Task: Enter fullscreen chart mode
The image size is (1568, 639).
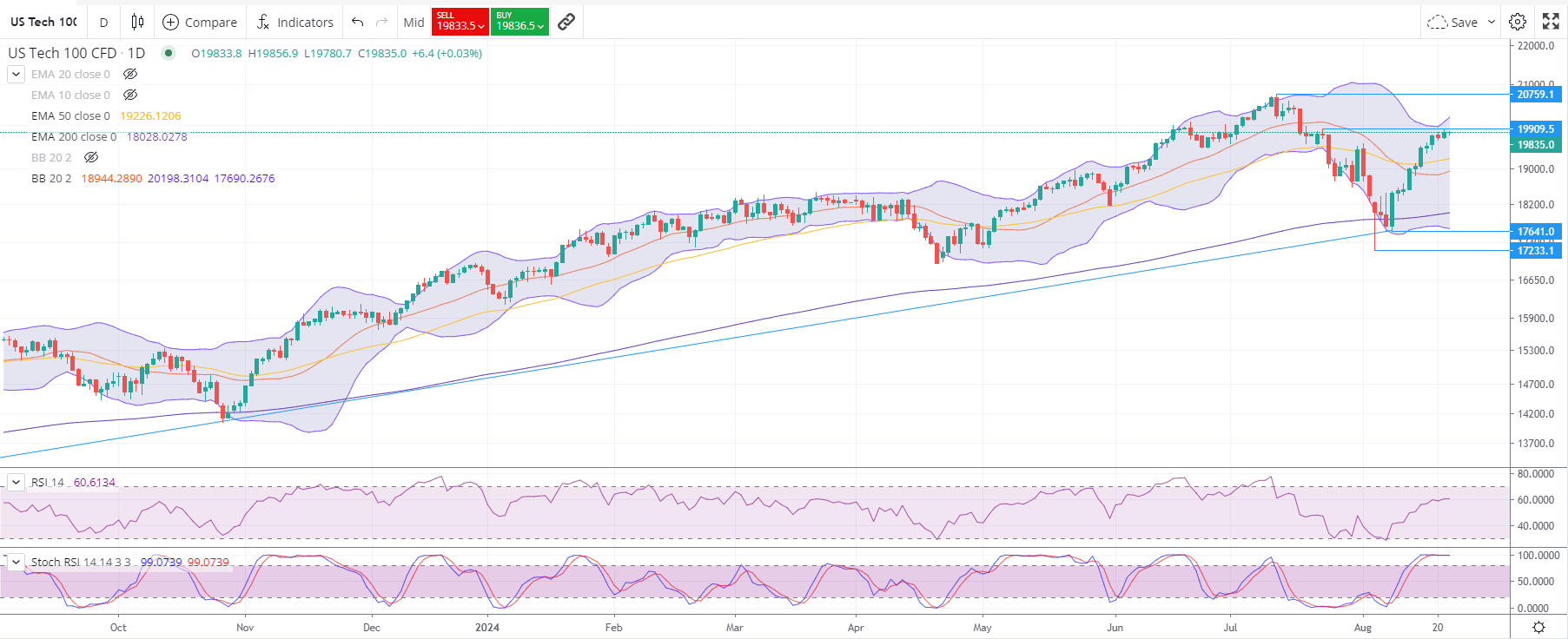Action: (1551, 22)
